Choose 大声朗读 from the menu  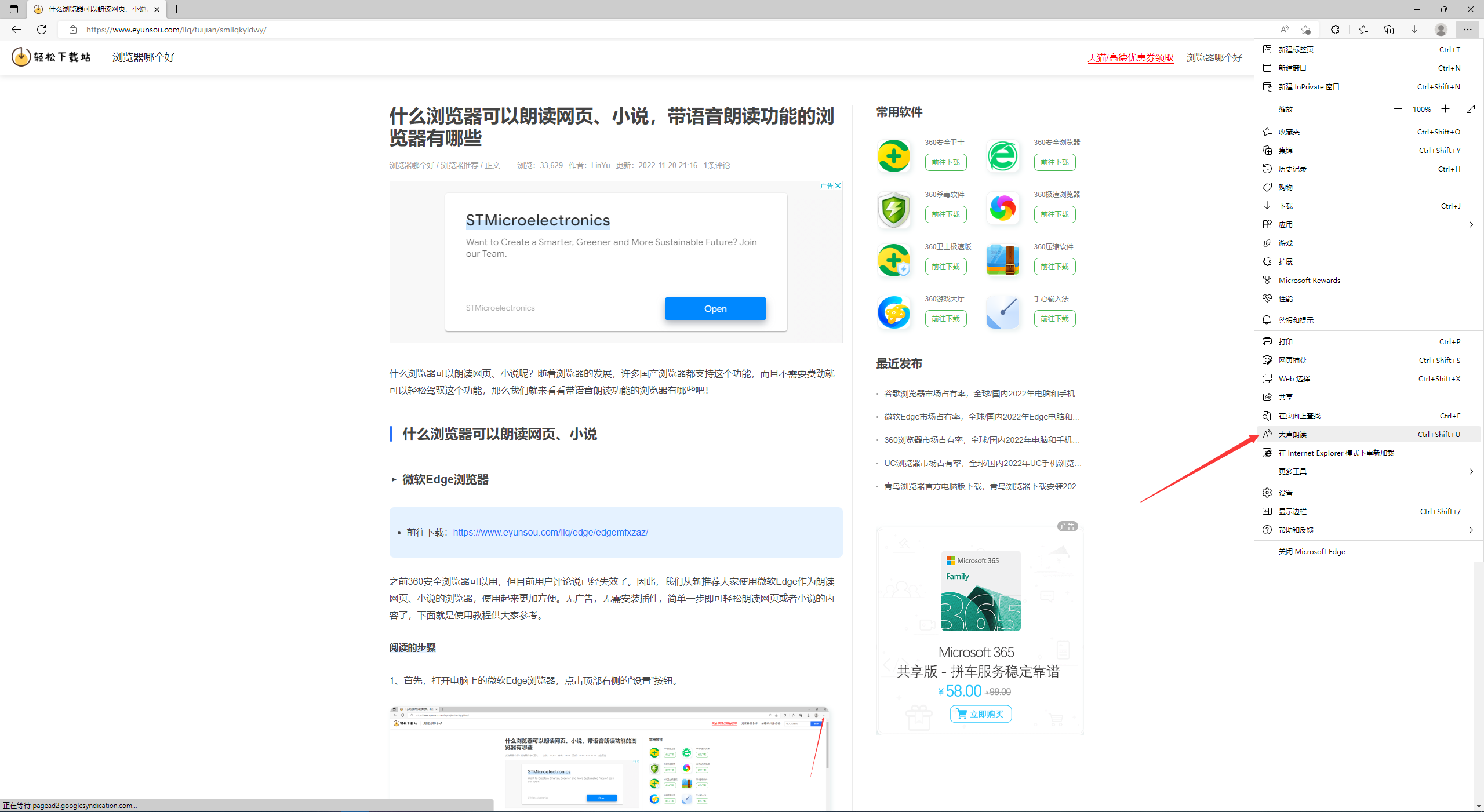(1368, 434)
